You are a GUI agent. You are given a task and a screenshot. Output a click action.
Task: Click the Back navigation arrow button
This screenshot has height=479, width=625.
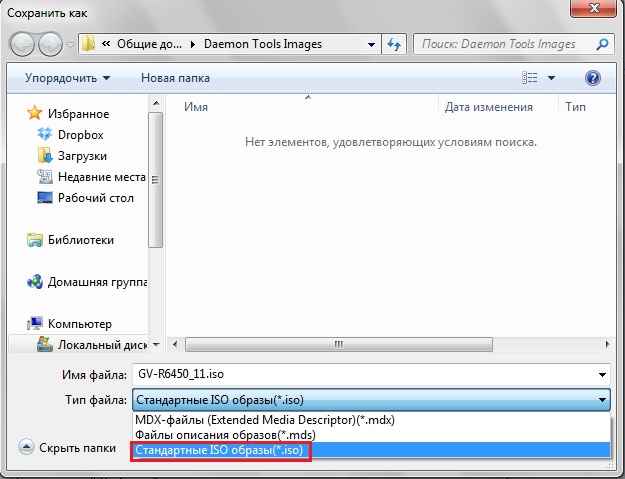[x=23, y=45]
